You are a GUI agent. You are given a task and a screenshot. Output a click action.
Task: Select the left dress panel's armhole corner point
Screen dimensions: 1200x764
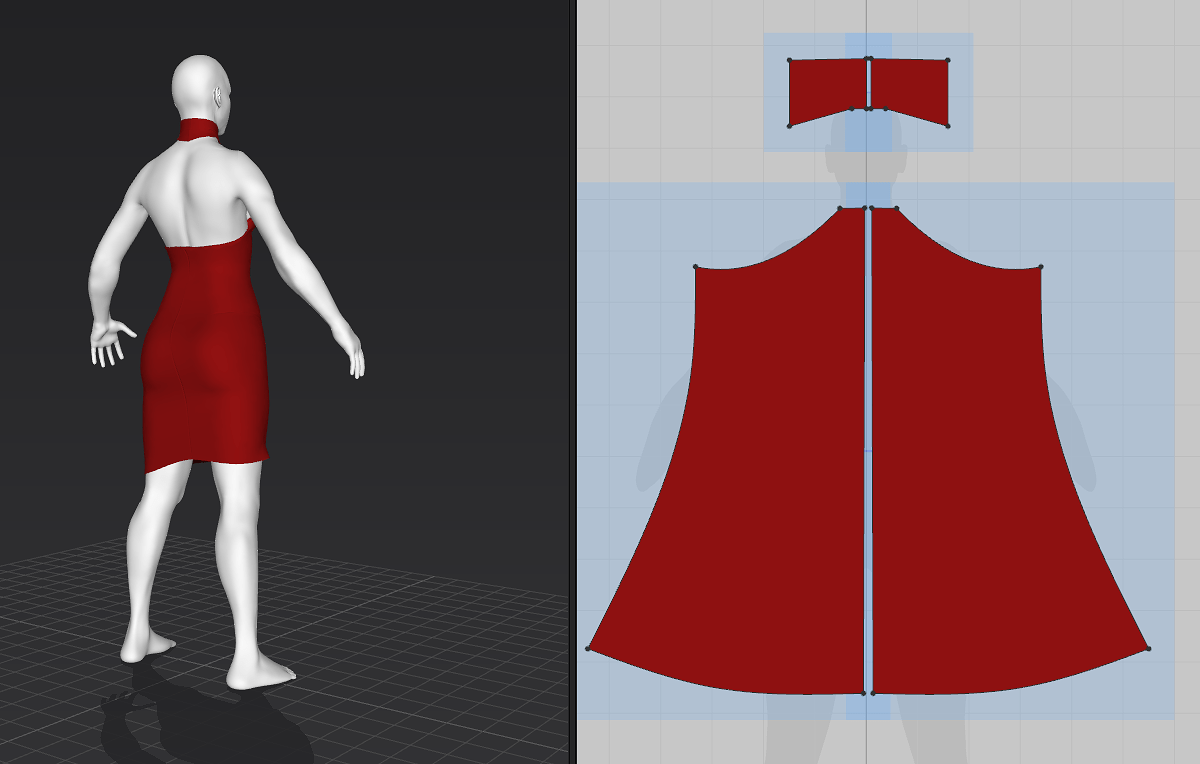[695, 267]
